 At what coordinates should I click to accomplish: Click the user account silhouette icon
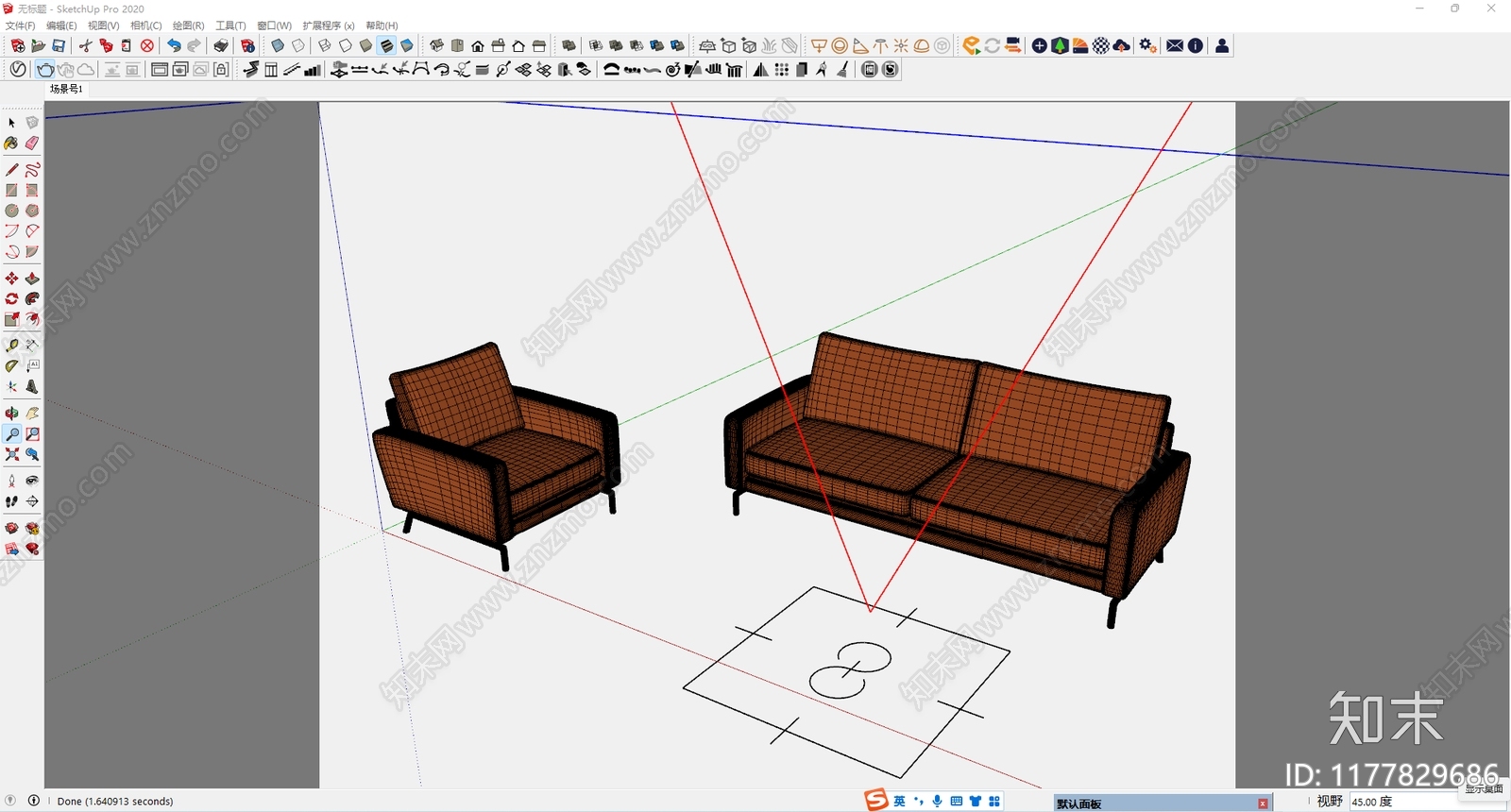pyautogui.click(x=1222, y=45)
